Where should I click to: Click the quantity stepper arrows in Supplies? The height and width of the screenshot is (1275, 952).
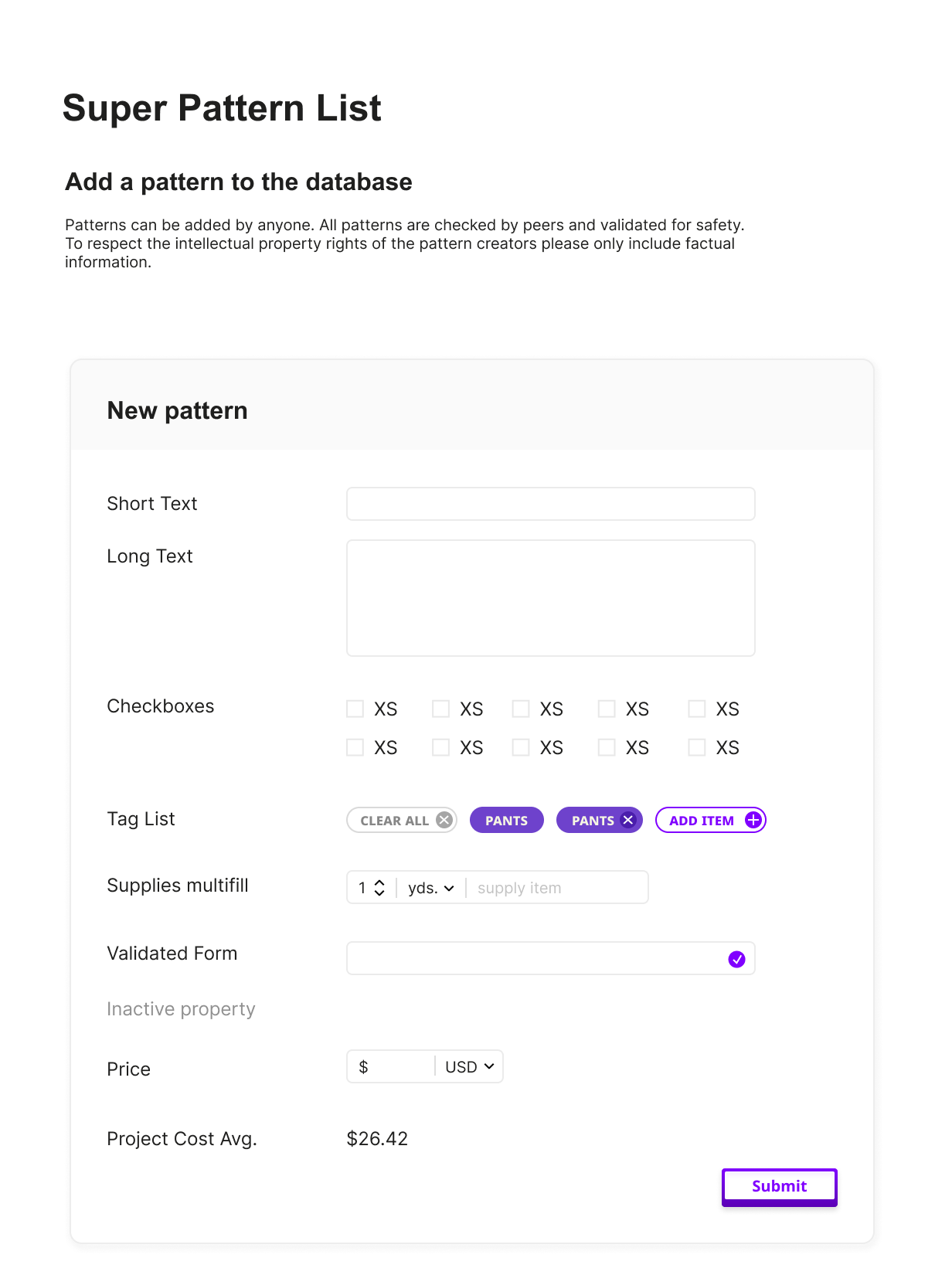coord(379,888)
